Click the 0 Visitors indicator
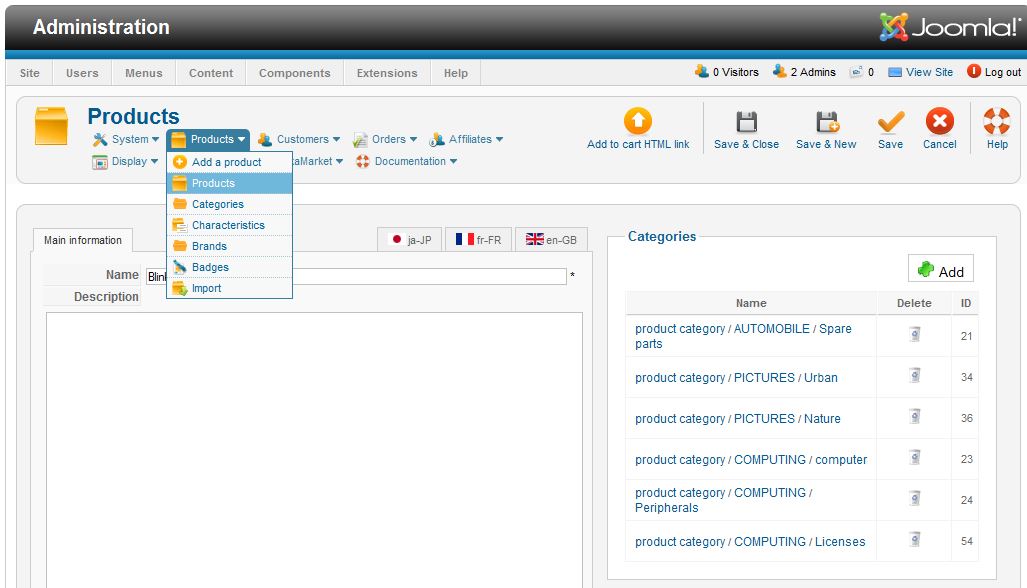This screenshot has width=1027, height=588. pos(726,71)
